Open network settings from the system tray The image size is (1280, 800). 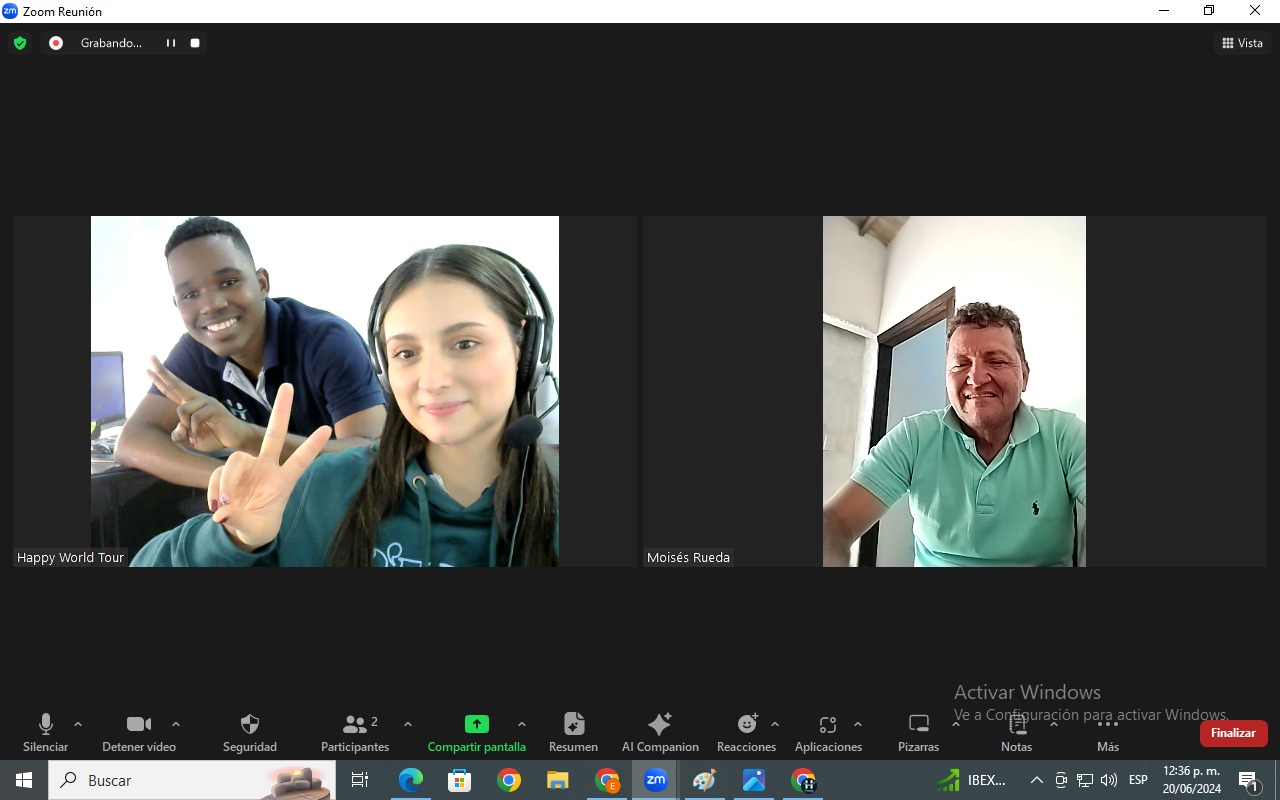coord(1085,780)
